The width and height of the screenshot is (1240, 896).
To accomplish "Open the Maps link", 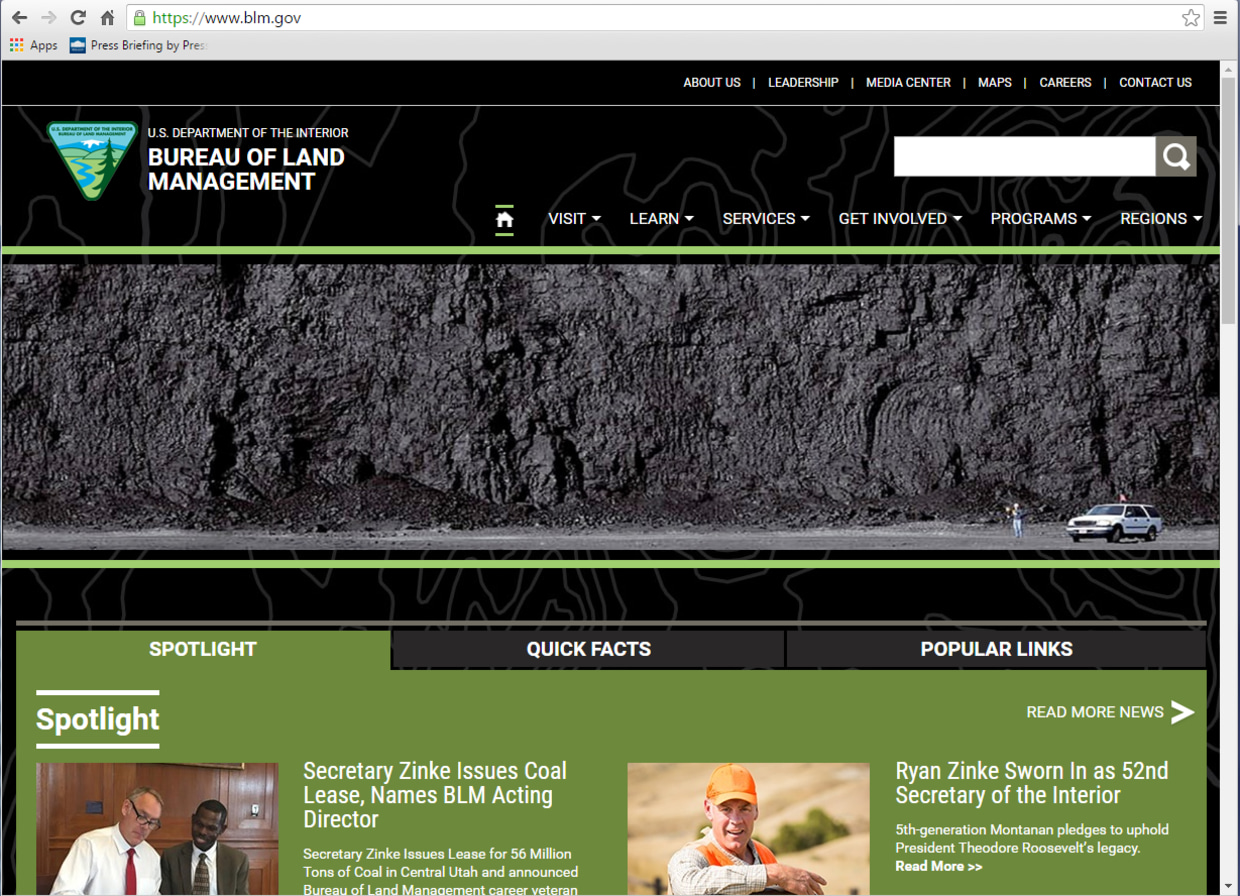I will [995, 83].
